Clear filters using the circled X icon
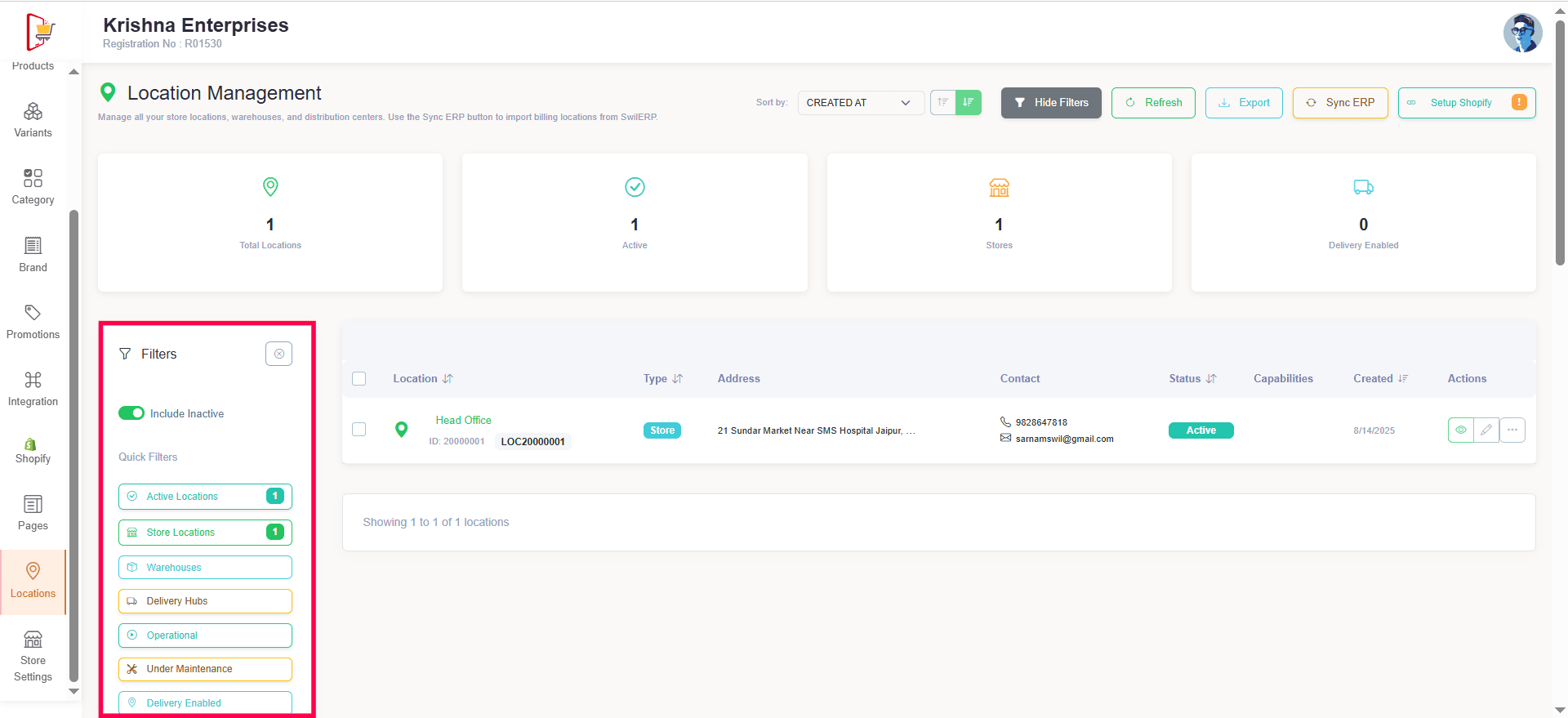1568x718 pixels. click(278, 354)
